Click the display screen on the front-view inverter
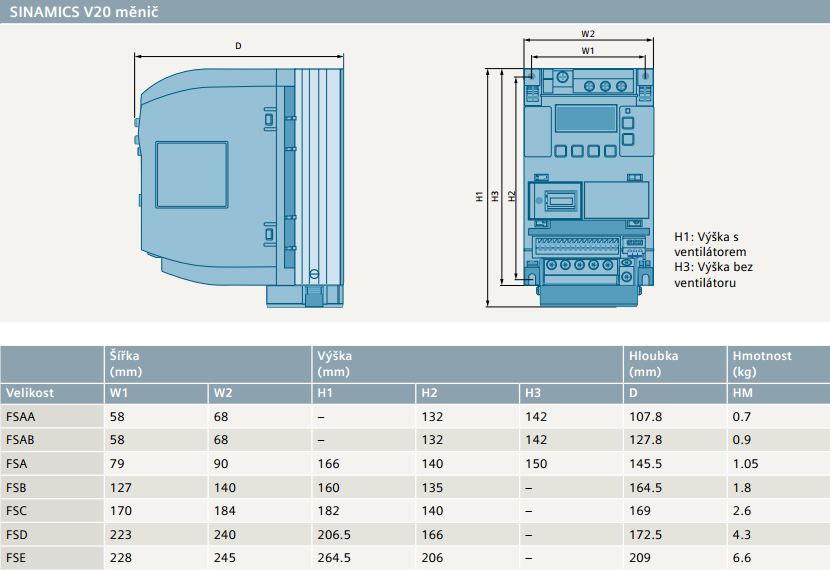This screenshot has width=830, height=570. click(x=585, y=117)
